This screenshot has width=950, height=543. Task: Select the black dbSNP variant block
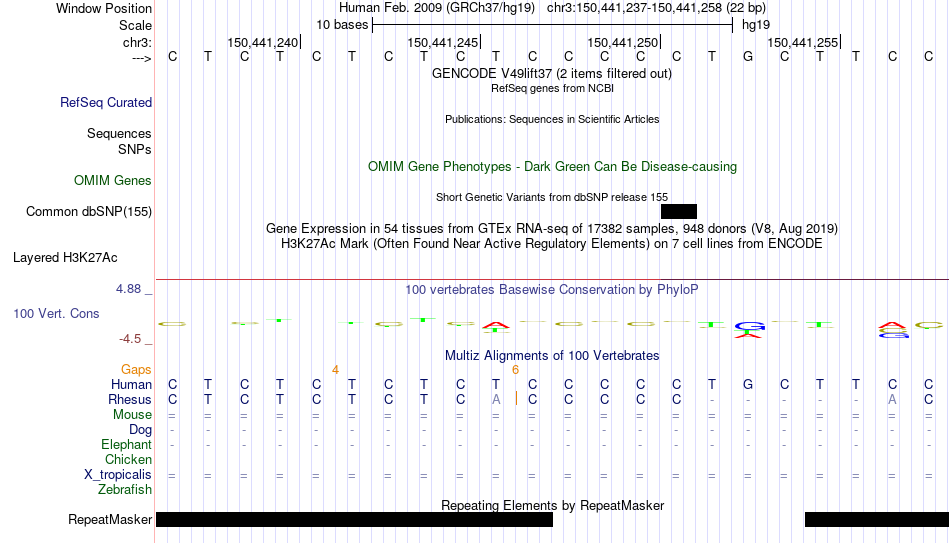(x=679, y=212)
